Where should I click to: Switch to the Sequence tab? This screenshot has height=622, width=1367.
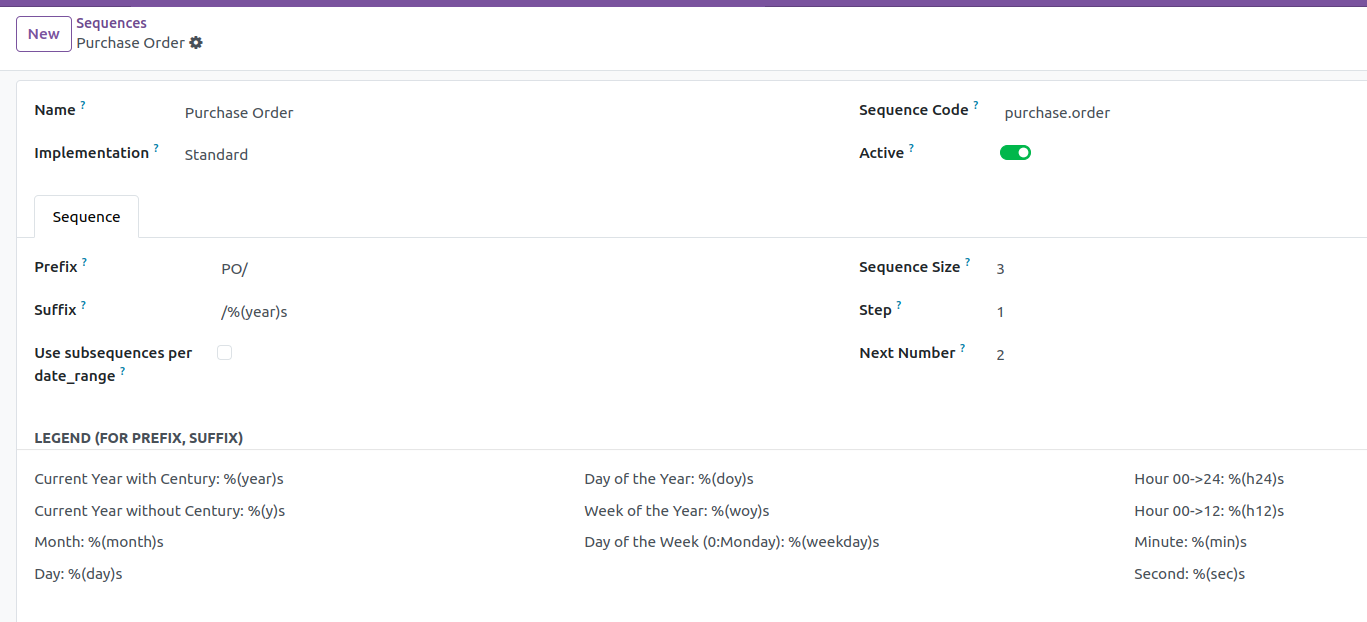86,217
